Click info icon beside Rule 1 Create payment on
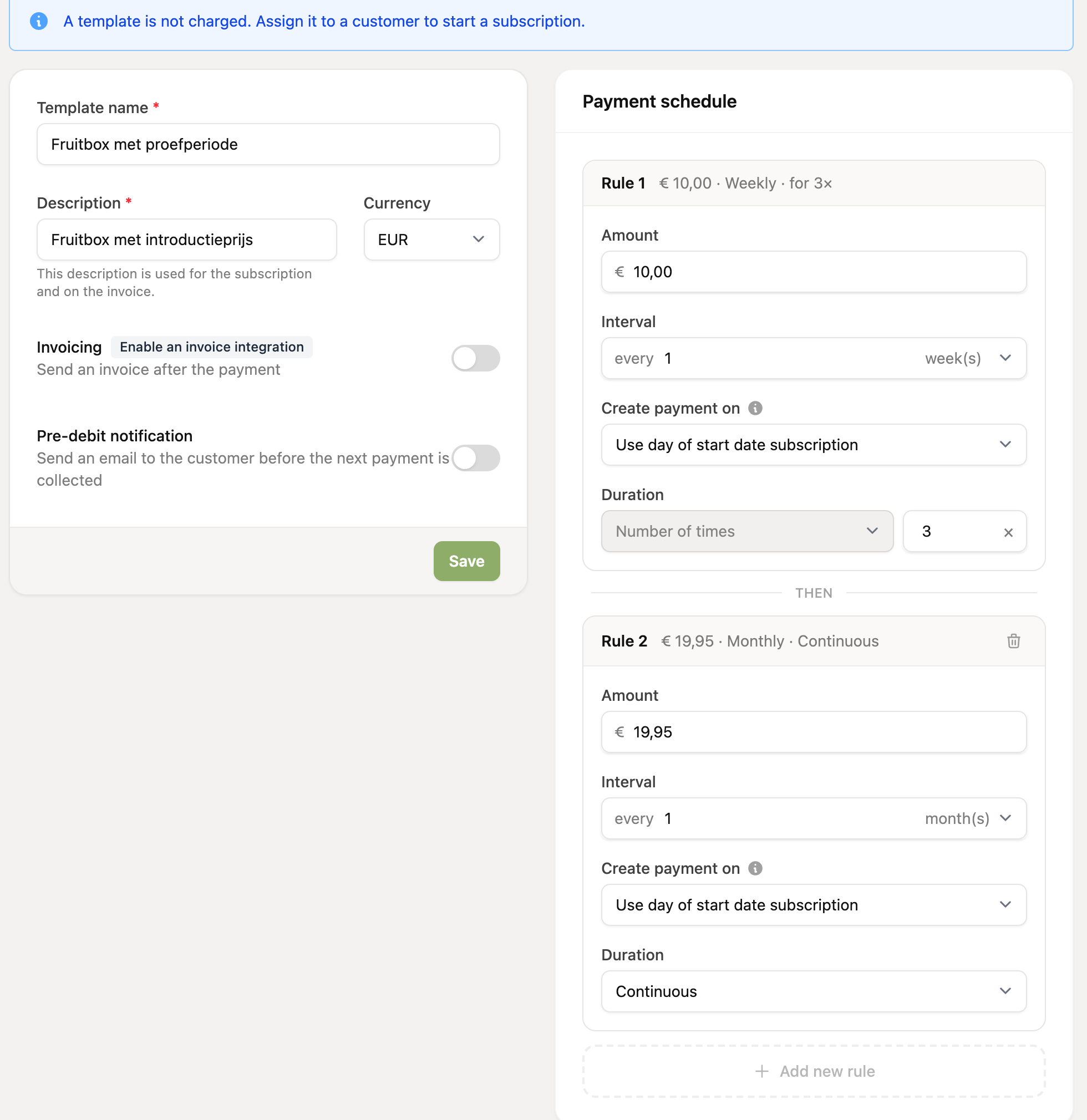The width and height of the screenshot is (1087, 1120). coord(755,408)
